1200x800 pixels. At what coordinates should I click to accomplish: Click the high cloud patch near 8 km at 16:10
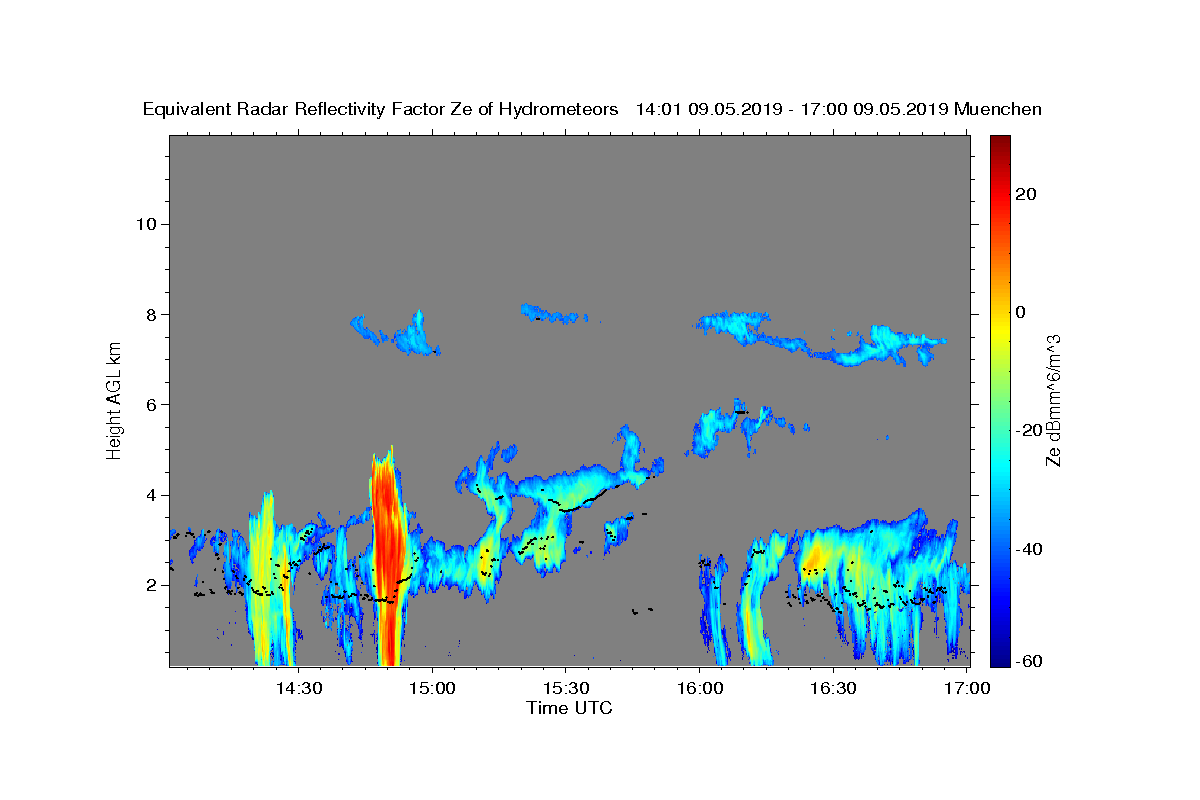pos(735,325)
